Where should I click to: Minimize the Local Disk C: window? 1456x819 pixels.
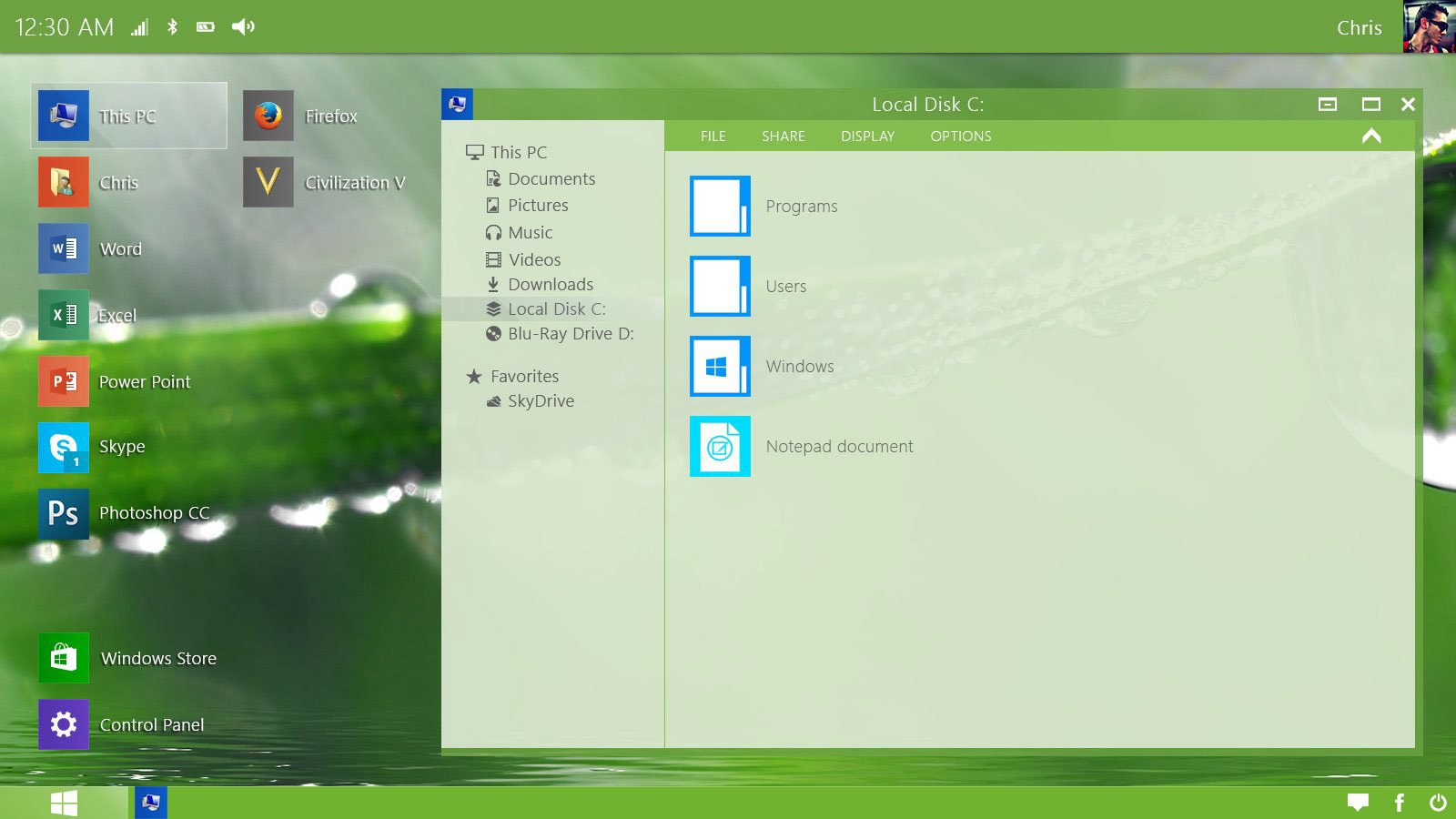[x=1328, y=104]
